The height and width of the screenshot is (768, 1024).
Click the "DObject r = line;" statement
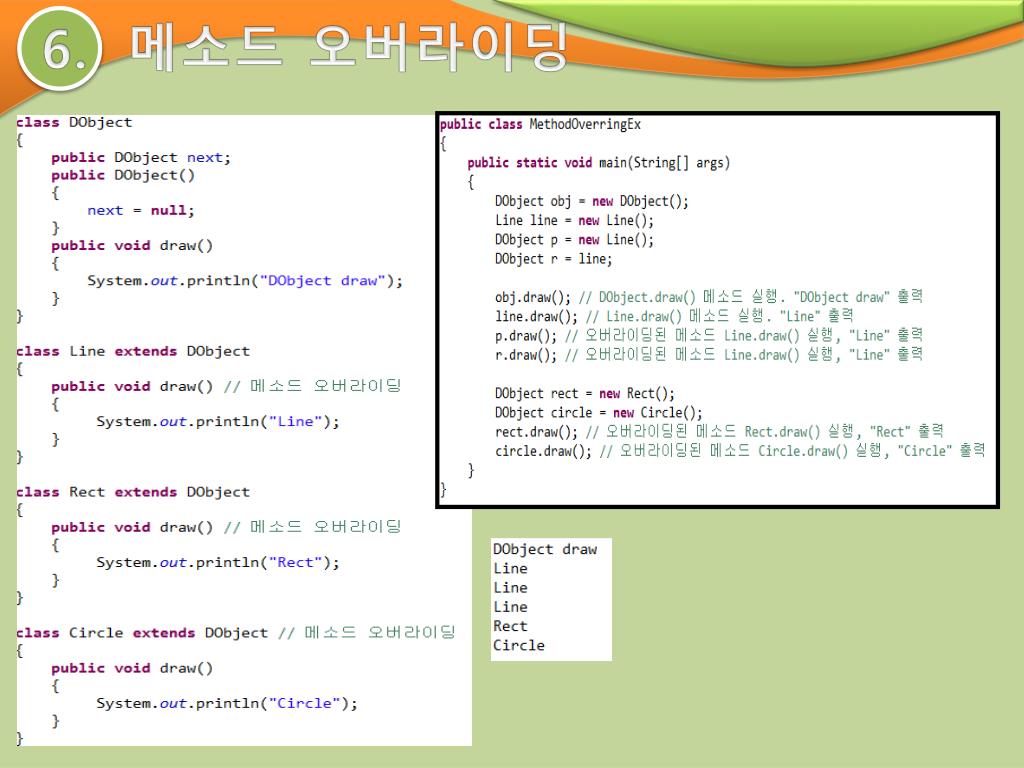tap(554, 259)
